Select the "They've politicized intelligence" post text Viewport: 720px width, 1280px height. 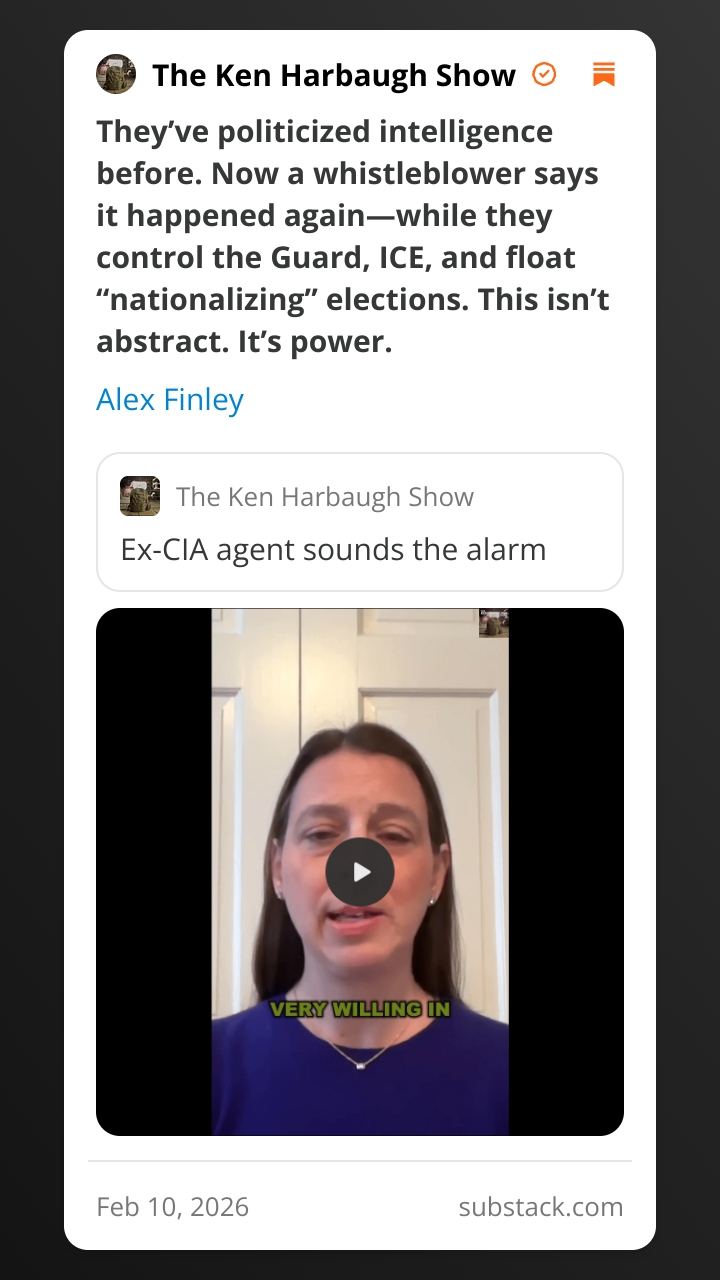[x=353, y=236]
